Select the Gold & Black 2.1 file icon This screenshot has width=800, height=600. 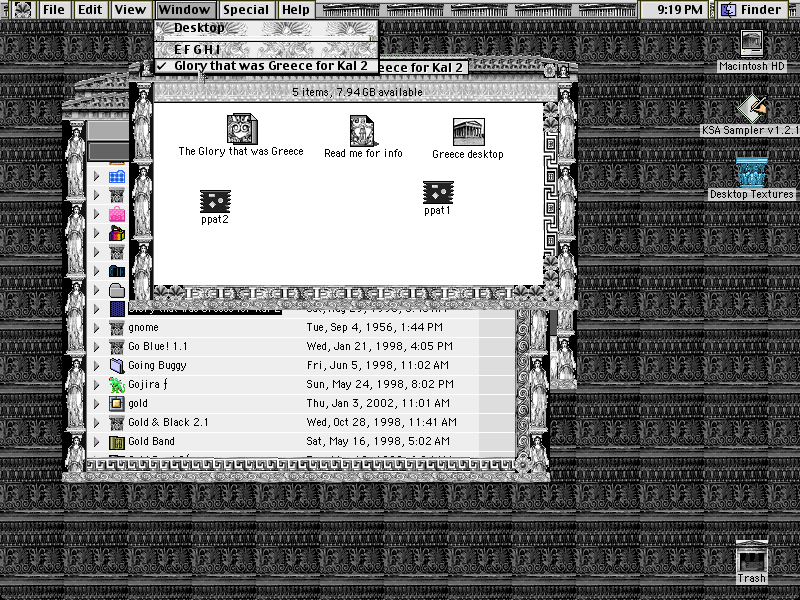pyautogui.click(x=117, y=423)
